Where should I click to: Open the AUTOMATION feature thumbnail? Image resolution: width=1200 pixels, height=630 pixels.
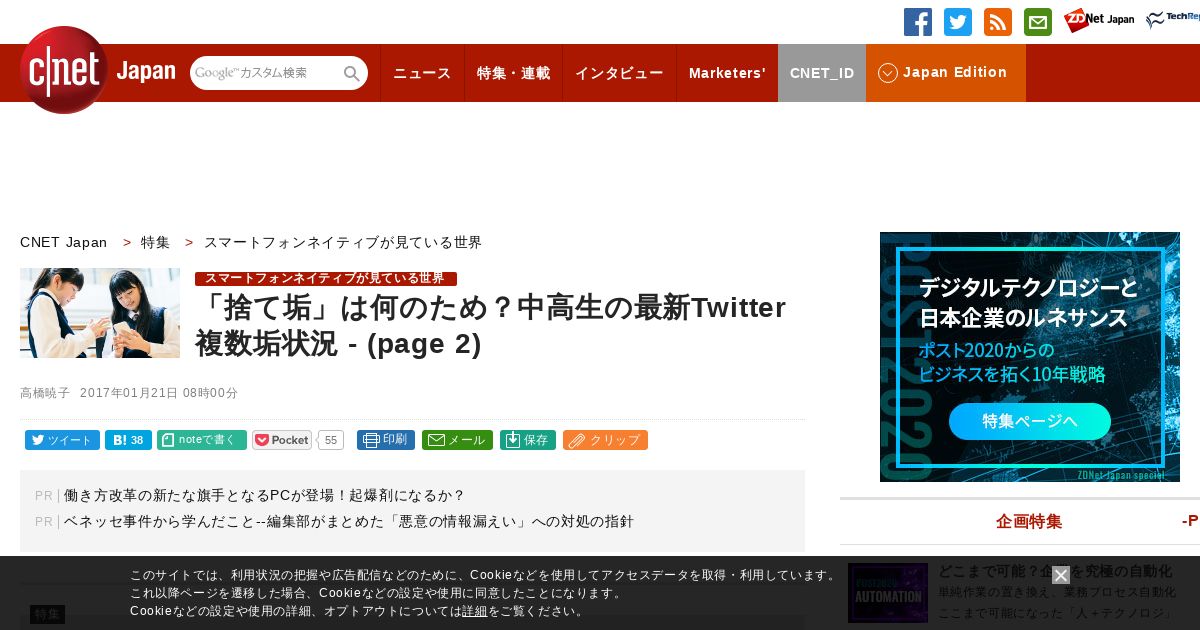[x=888, y=593]
